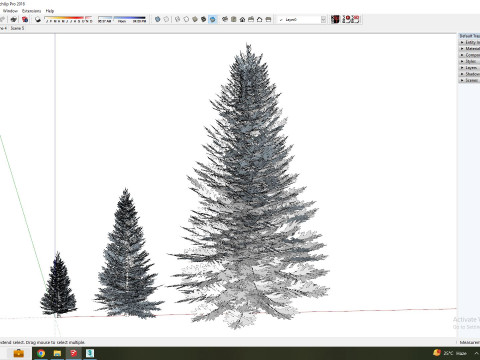Show hidden system tray icons
This screenshot has height=360, width=480.
click(x=477, y=353)
